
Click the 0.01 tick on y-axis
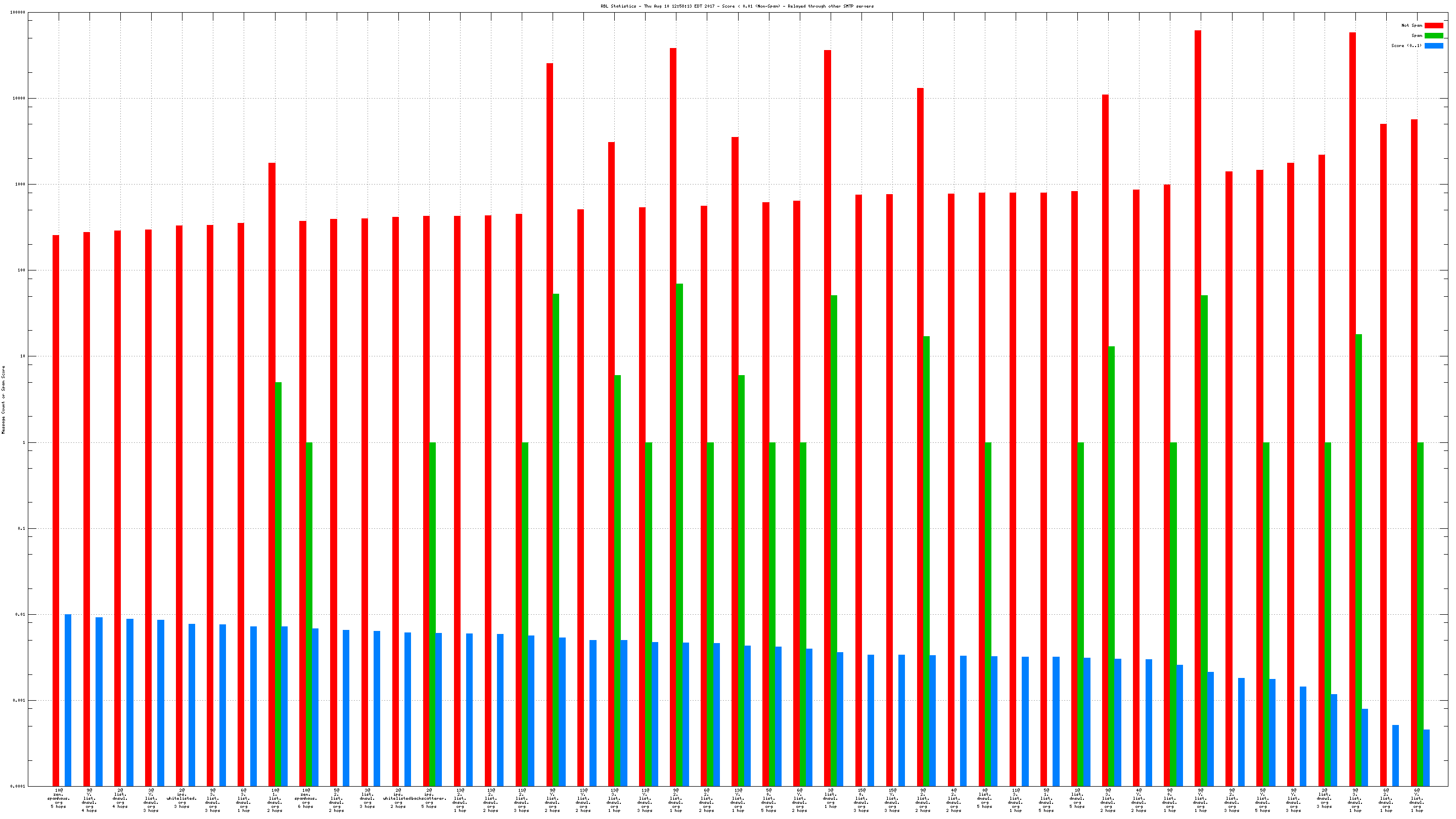tap(21, 614)
